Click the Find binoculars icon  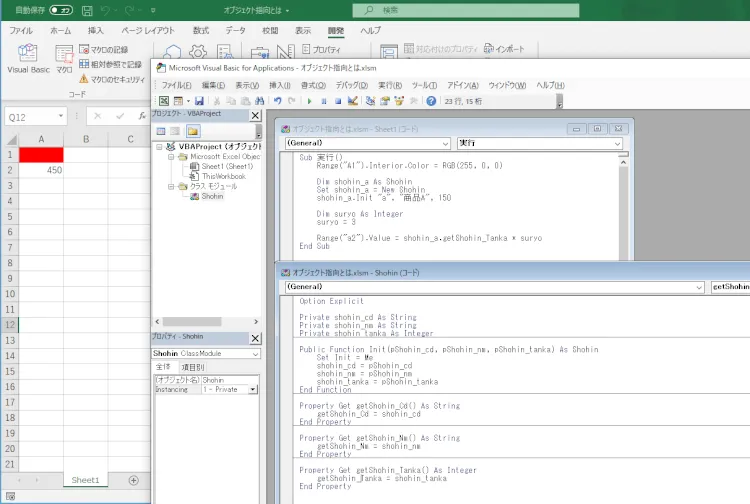(x=260, y=101)
